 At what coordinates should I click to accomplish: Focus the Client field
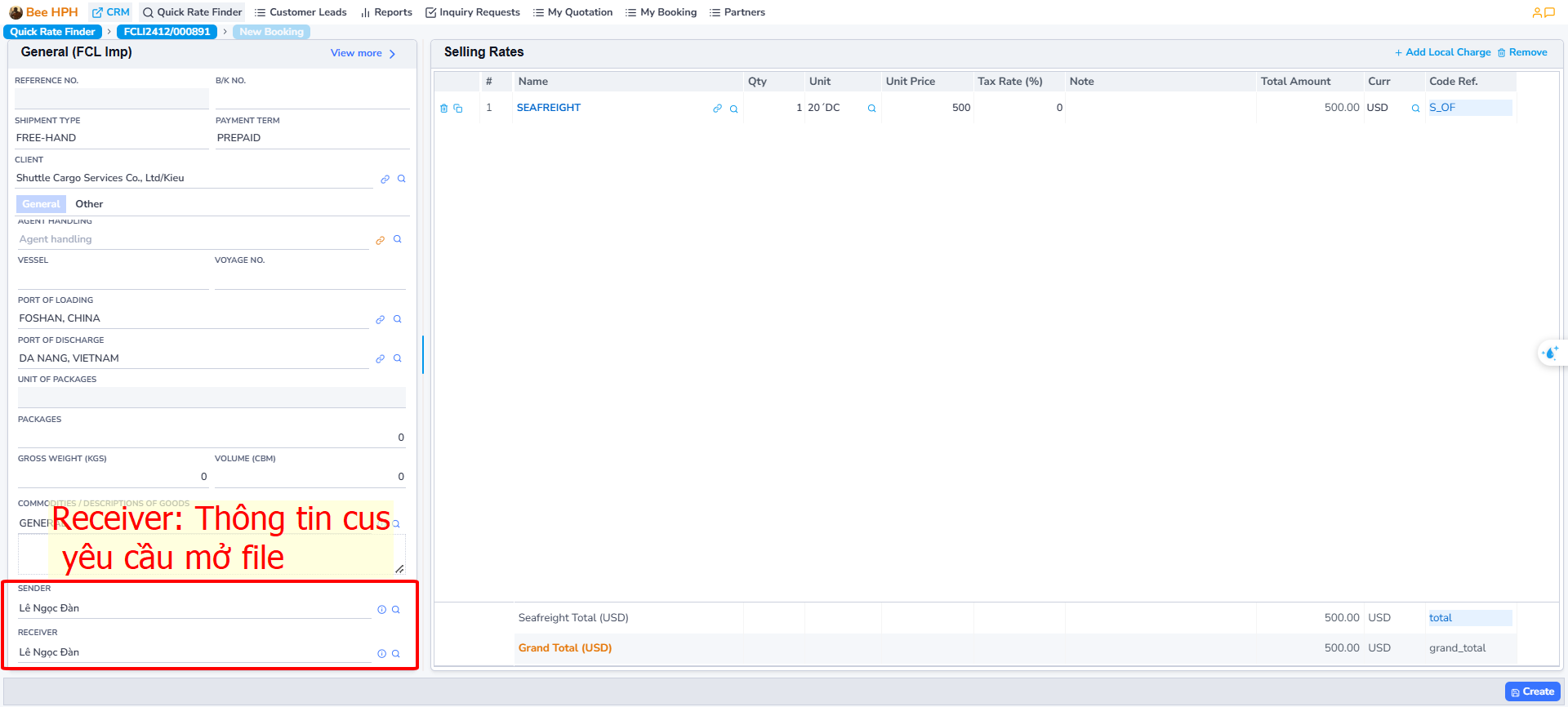tap(194, 178)
